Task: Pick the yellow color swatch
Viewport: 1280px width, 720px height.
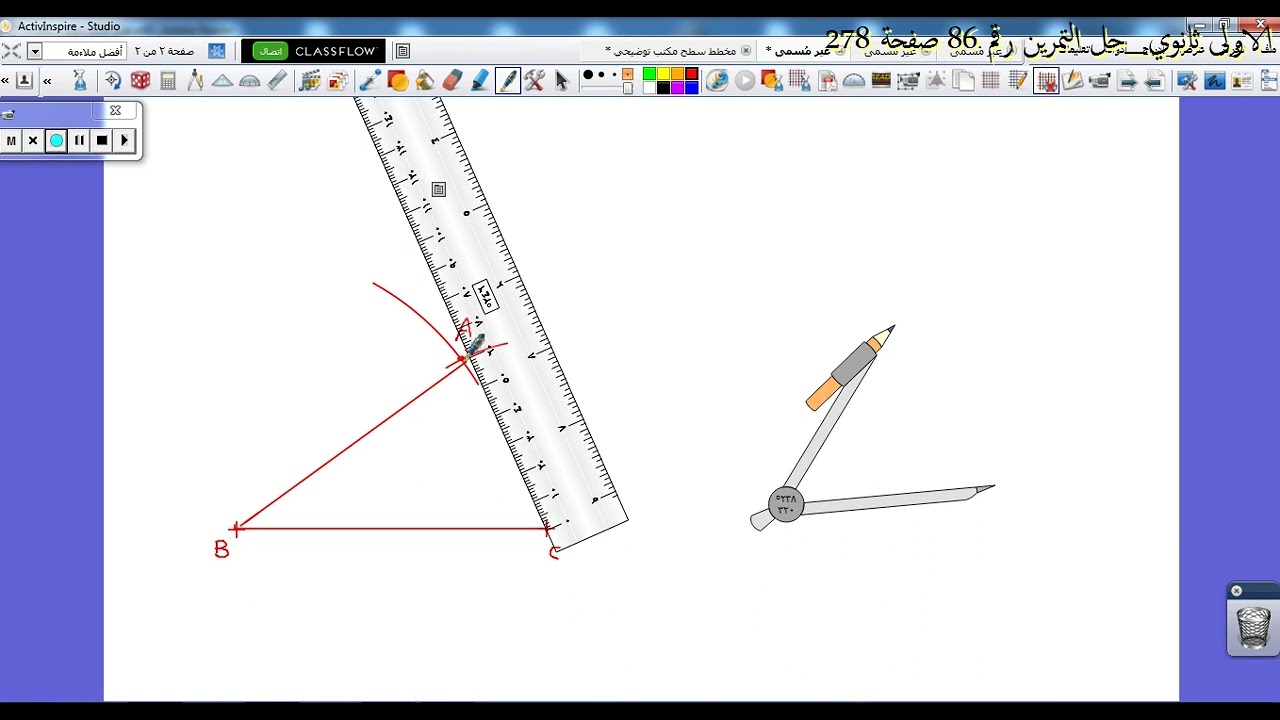Action: pos(663,74)
